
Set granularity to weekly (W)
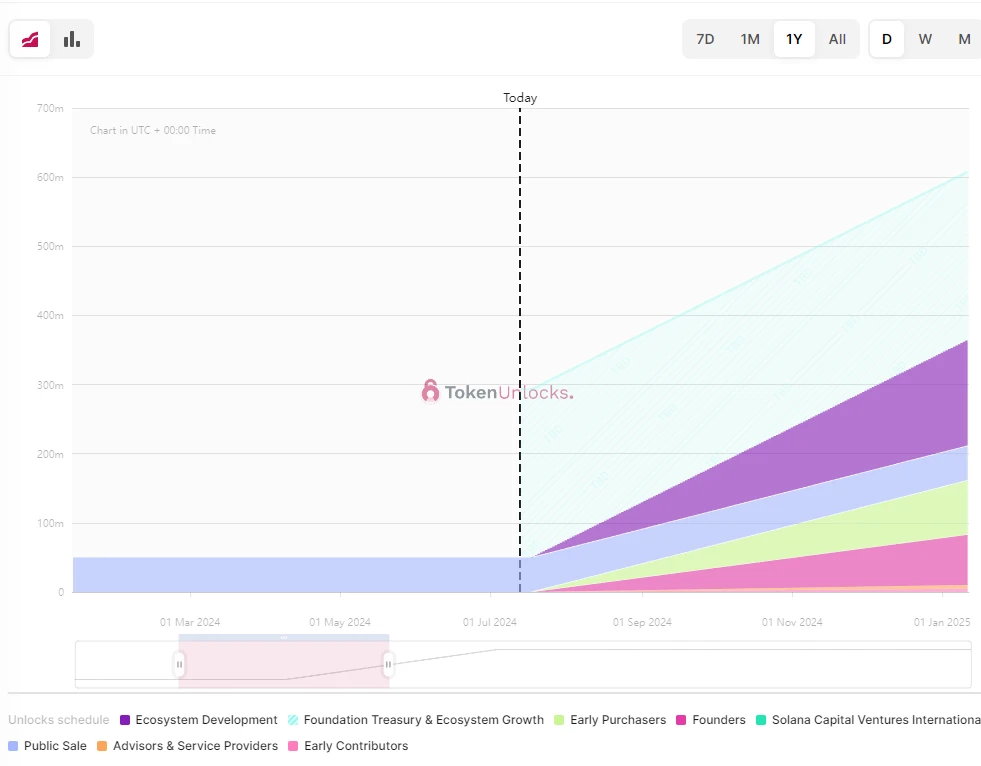pos(925,39)
